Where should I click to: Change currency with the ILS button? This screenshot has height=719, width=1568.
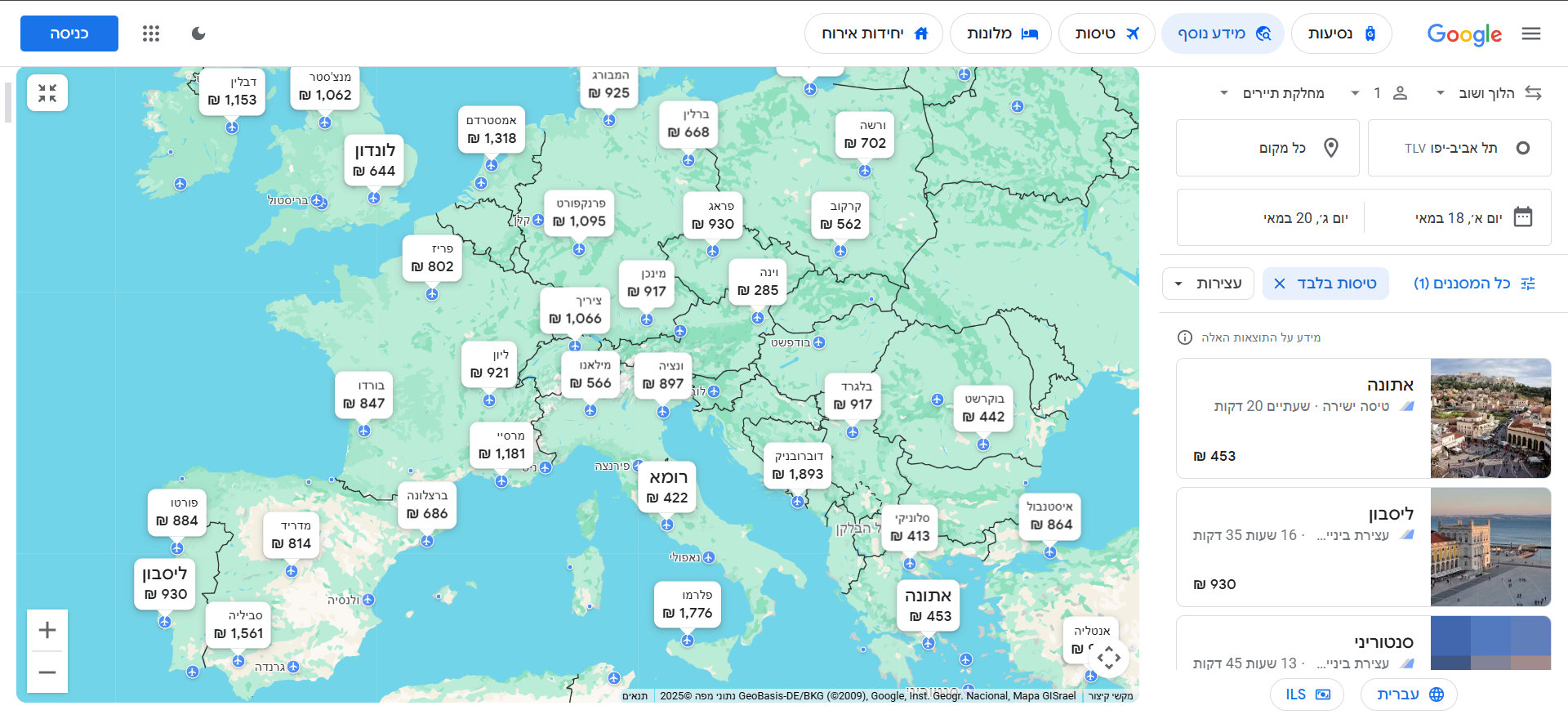[x=1307, y=694]
